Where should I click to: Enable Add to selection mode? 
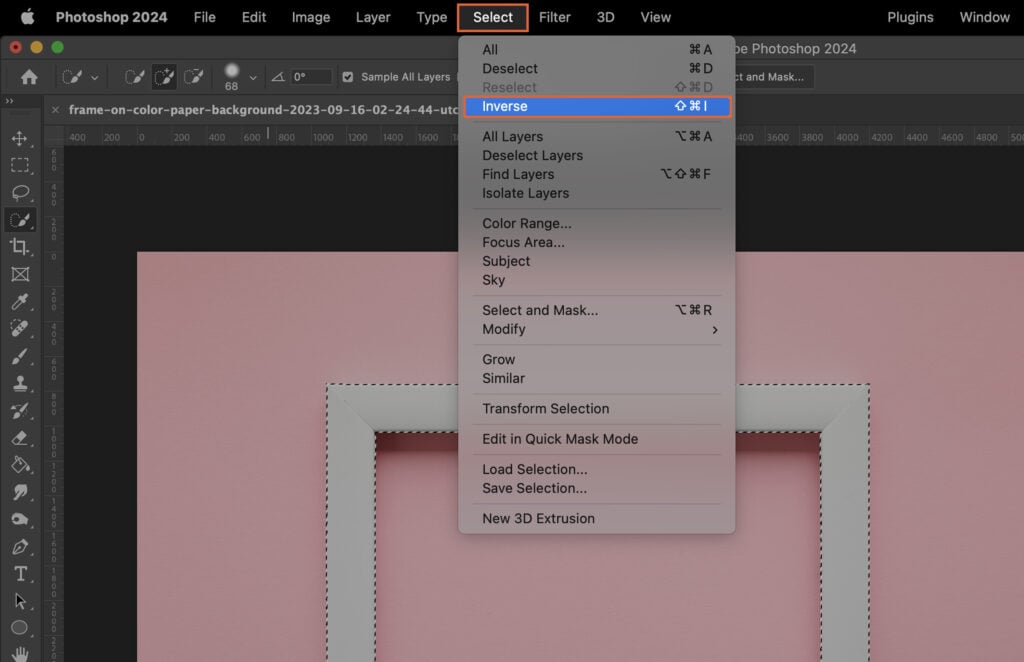tap(166, 76)
